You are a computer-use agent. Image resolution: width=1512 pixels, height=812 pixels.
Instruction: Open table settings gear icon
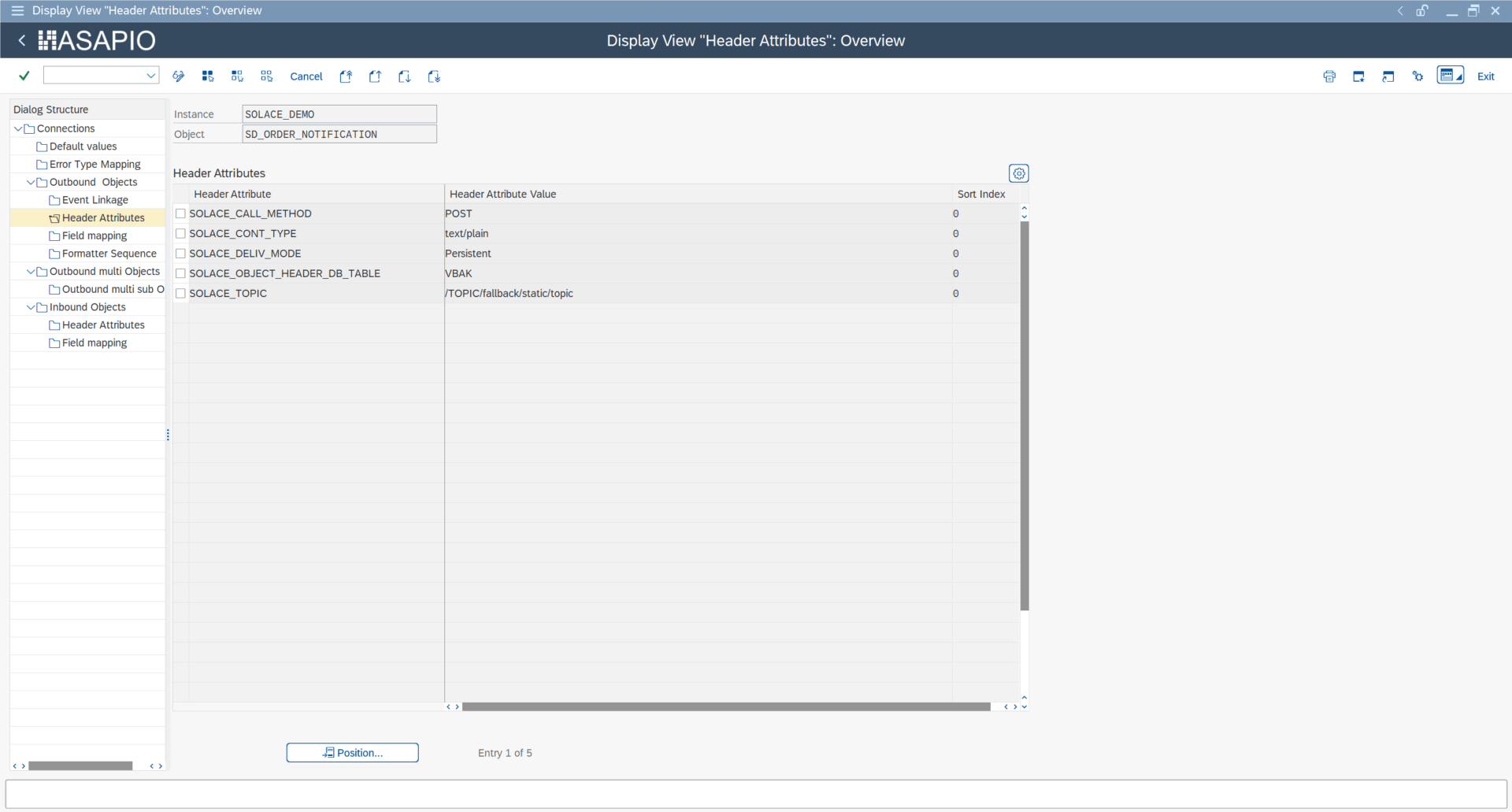tap(1019, 173)
